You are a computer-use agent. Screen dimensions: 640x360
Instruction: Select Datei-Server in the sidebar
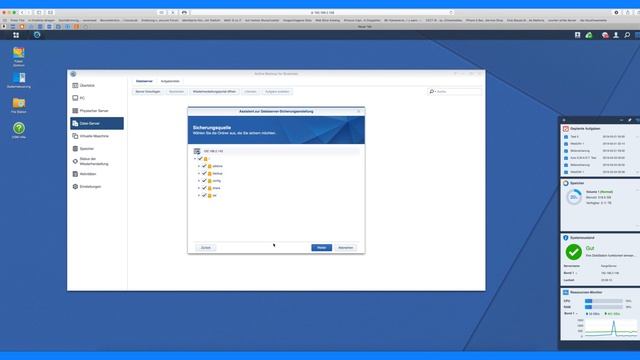coord(97,123)
